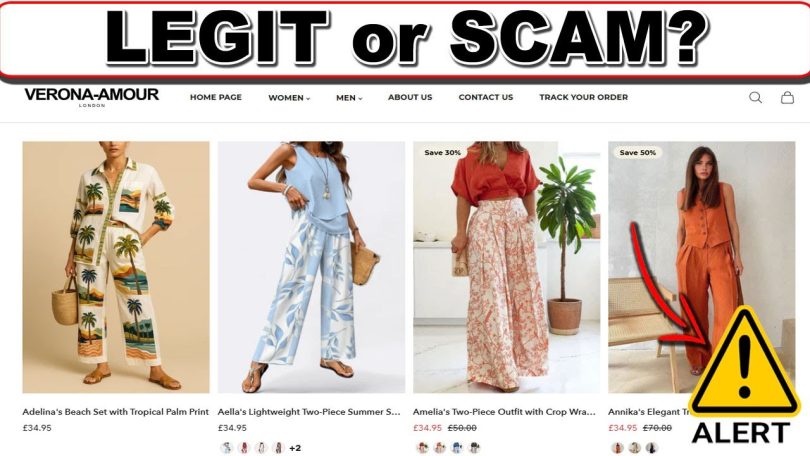Screen dimensions: 810x456
Task: Select last color swatch under Amelia's outfit
Action: tap(474, 448)
